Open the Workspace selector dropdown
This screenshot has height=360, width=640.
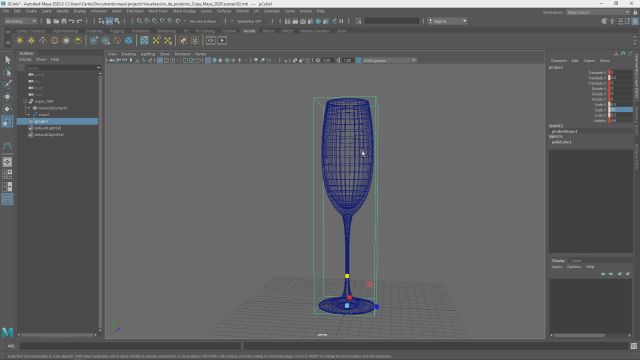tap(598, 12)
